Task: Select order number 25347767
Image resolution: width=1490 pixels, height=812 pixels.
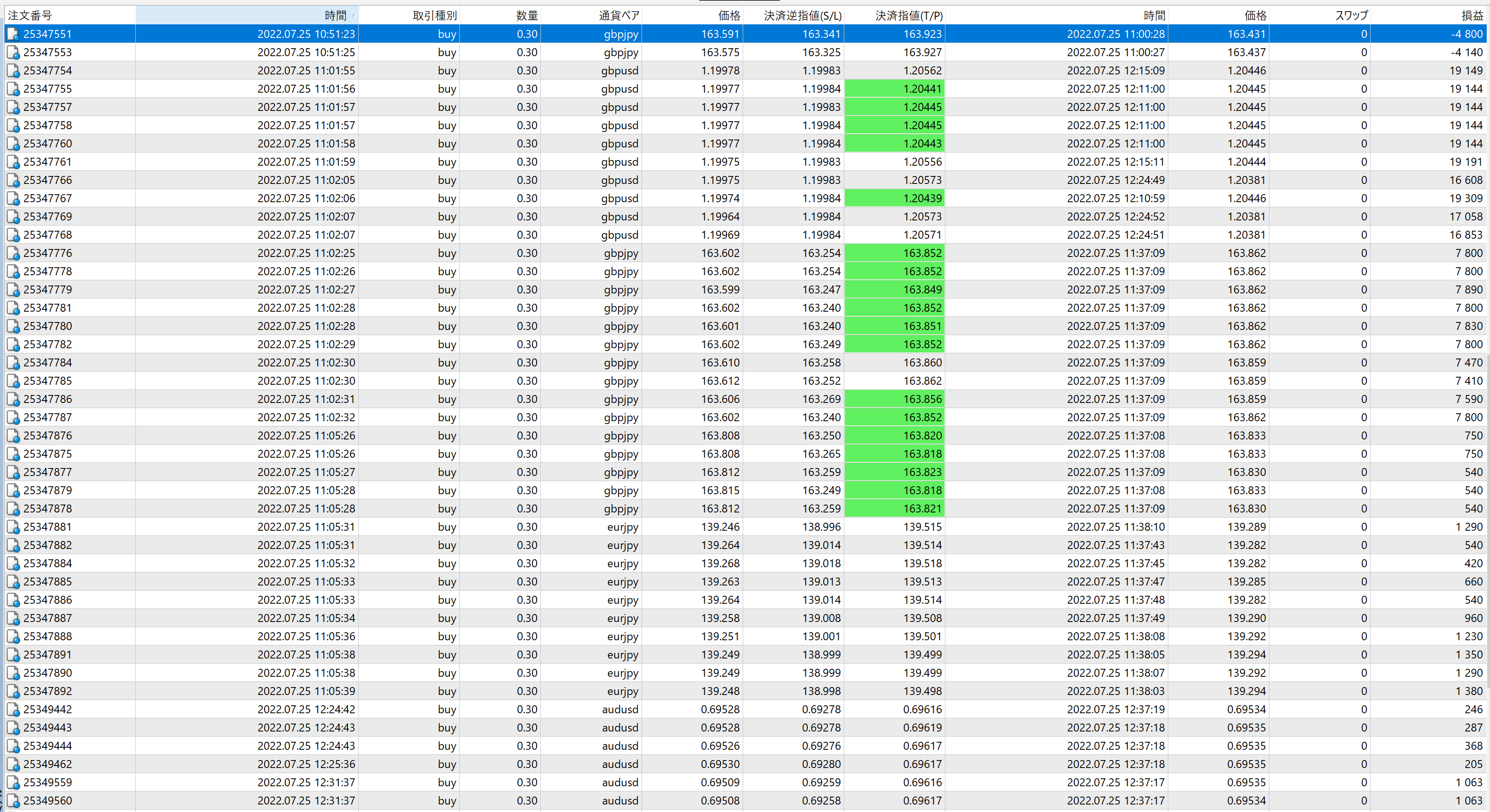Action: point(48,198)
